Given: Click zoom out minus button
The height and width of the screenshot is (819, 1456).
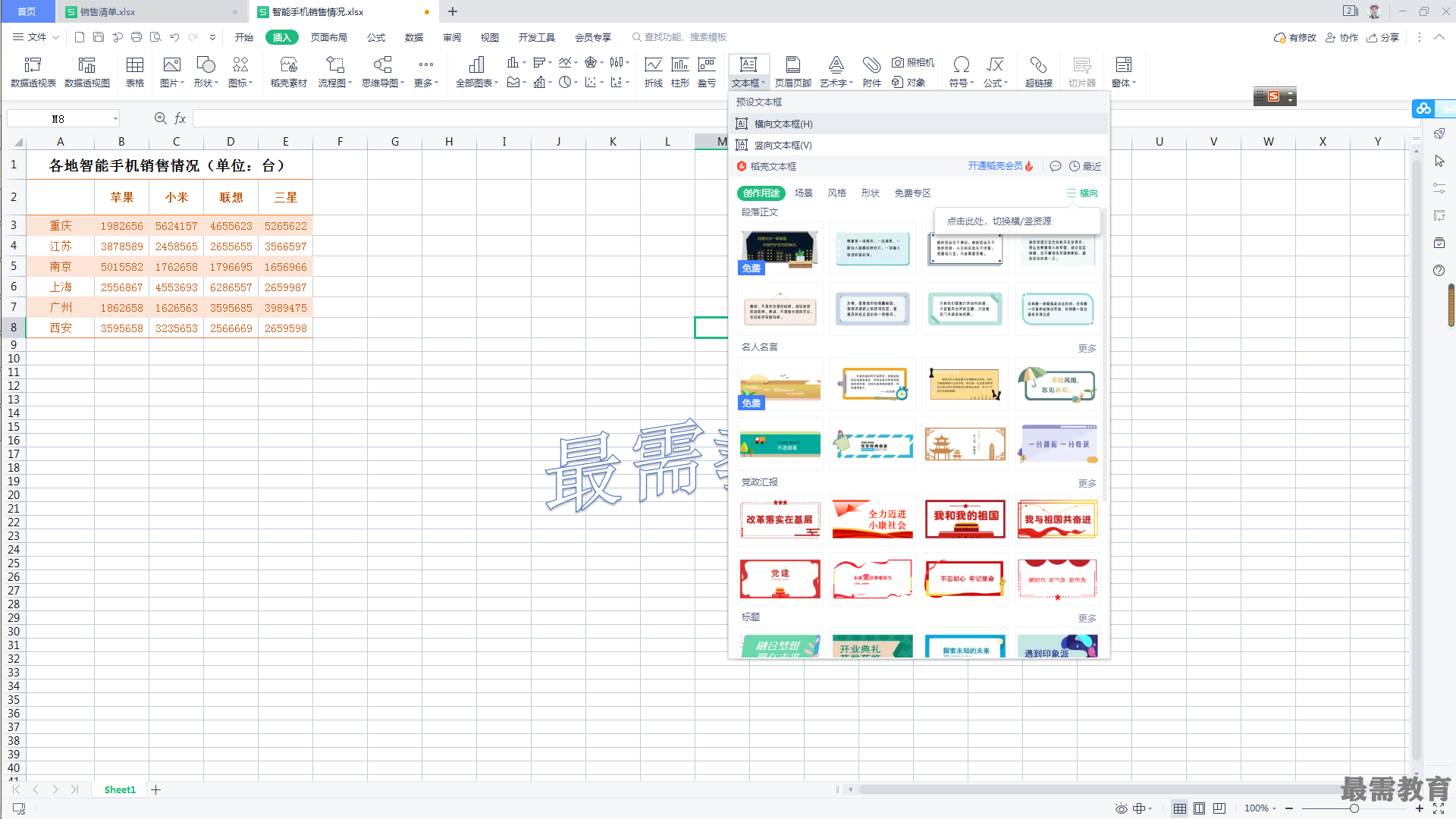Looking at the screenshot, I should click(x=1289, y=808).
